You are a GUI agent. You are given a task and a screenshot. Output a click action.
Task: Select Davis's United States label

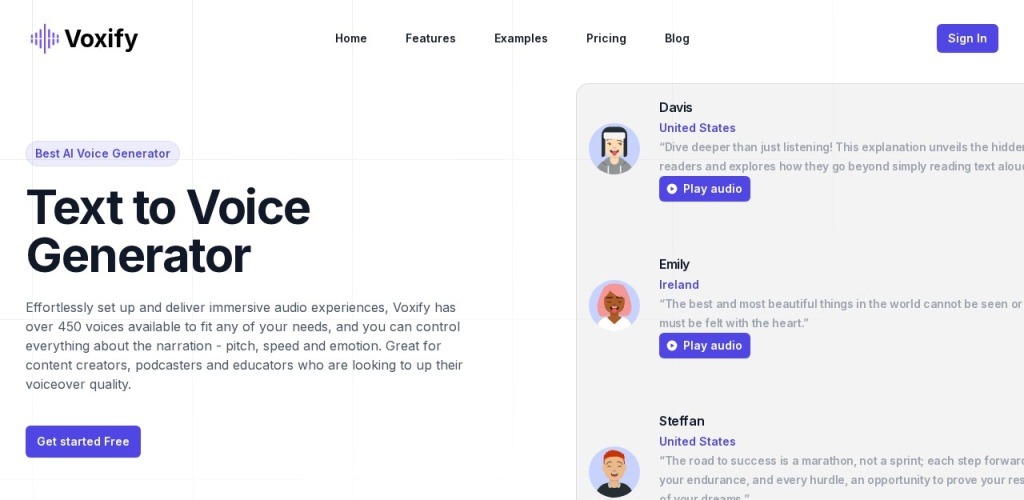coord(697,128)
